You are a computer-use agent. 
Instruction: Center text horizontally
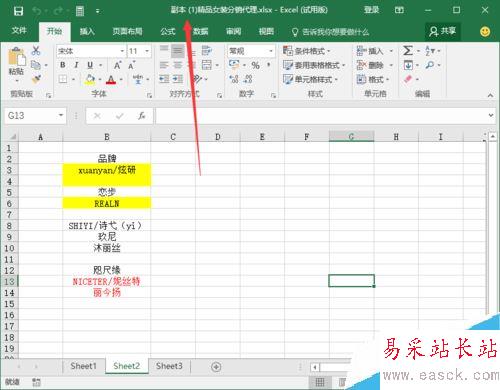click(178, 65)
